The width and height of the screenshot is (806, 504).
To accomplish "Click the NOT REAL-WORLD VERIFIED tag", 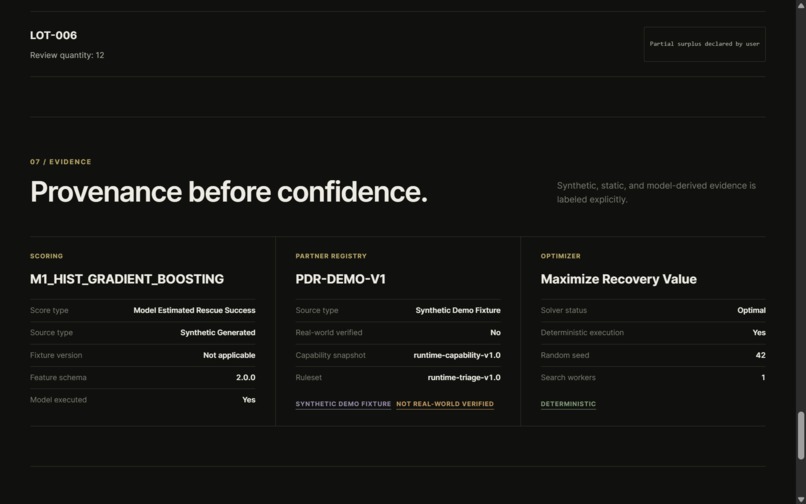I will tap(445, 404).
